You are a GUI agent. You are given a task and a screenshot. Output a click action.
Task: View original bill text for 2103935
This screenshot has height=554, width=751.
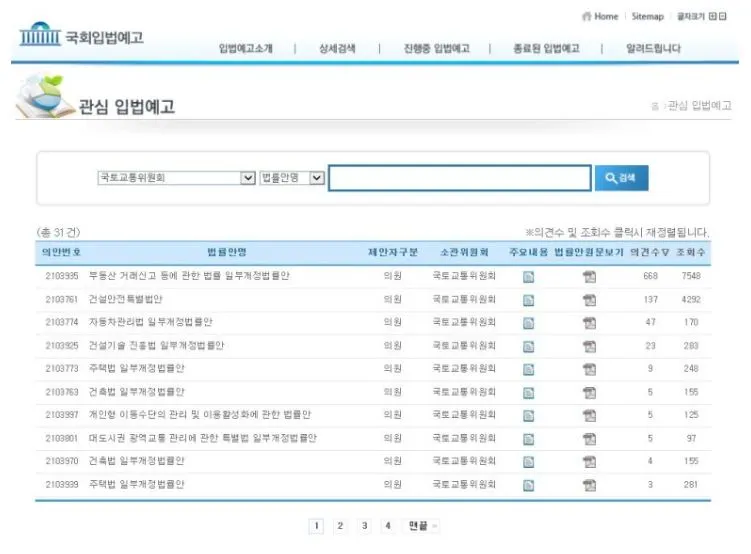coord(590,276)
